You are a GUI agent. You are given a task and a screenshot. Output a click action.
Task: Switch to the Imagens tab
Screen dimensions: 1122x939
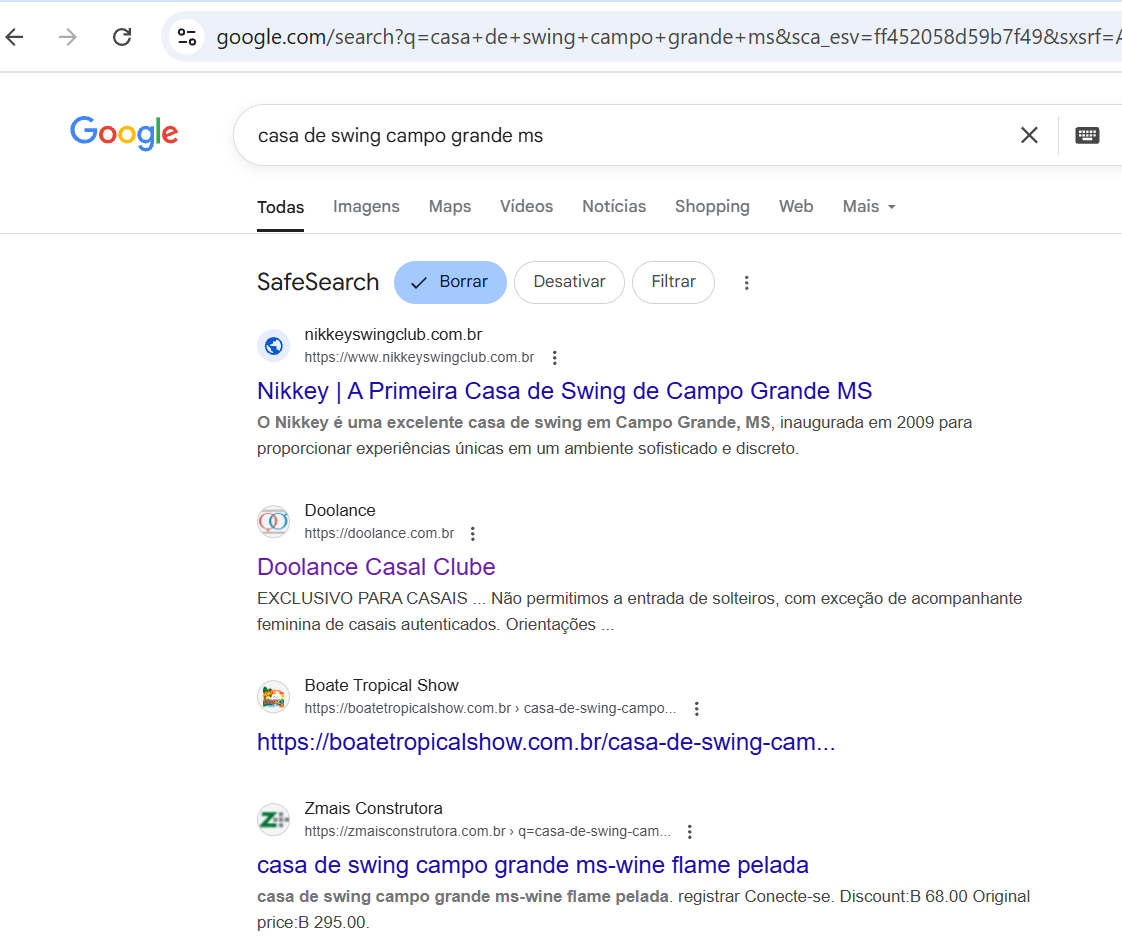click(366, 206)
